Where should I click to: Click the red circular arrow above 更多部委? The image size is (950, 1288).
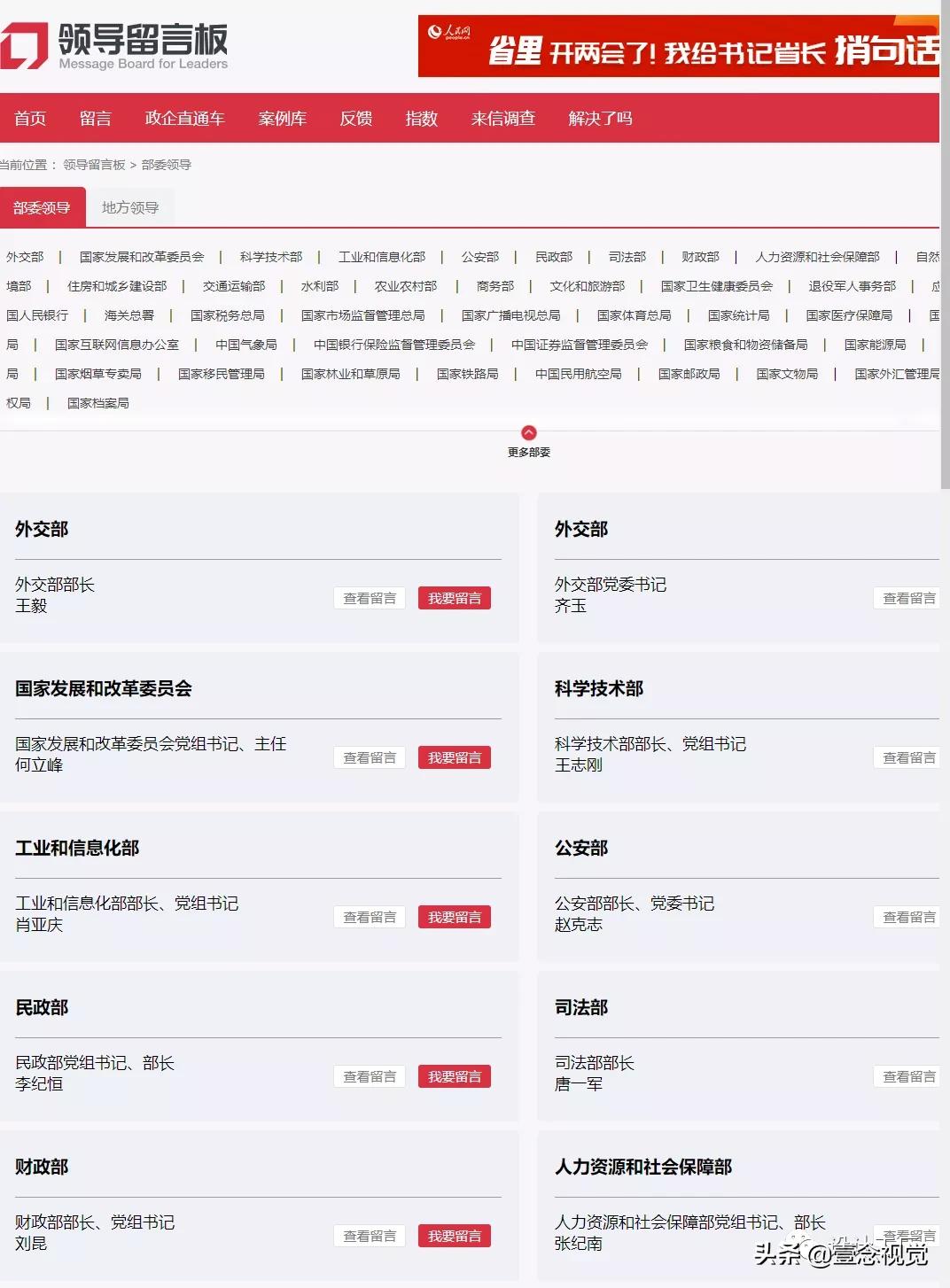[x=530, y=433]
